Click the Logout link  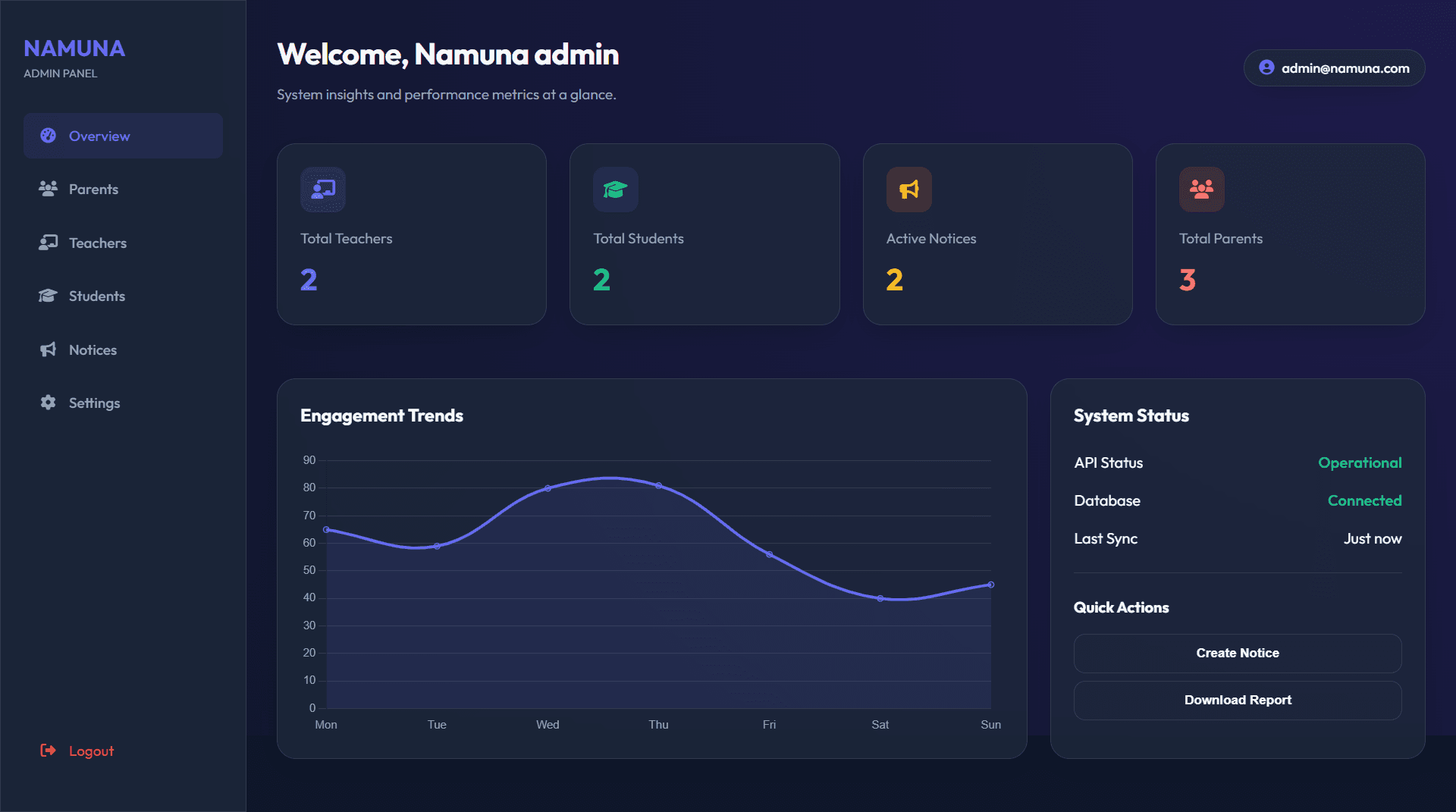coord(91,751)
